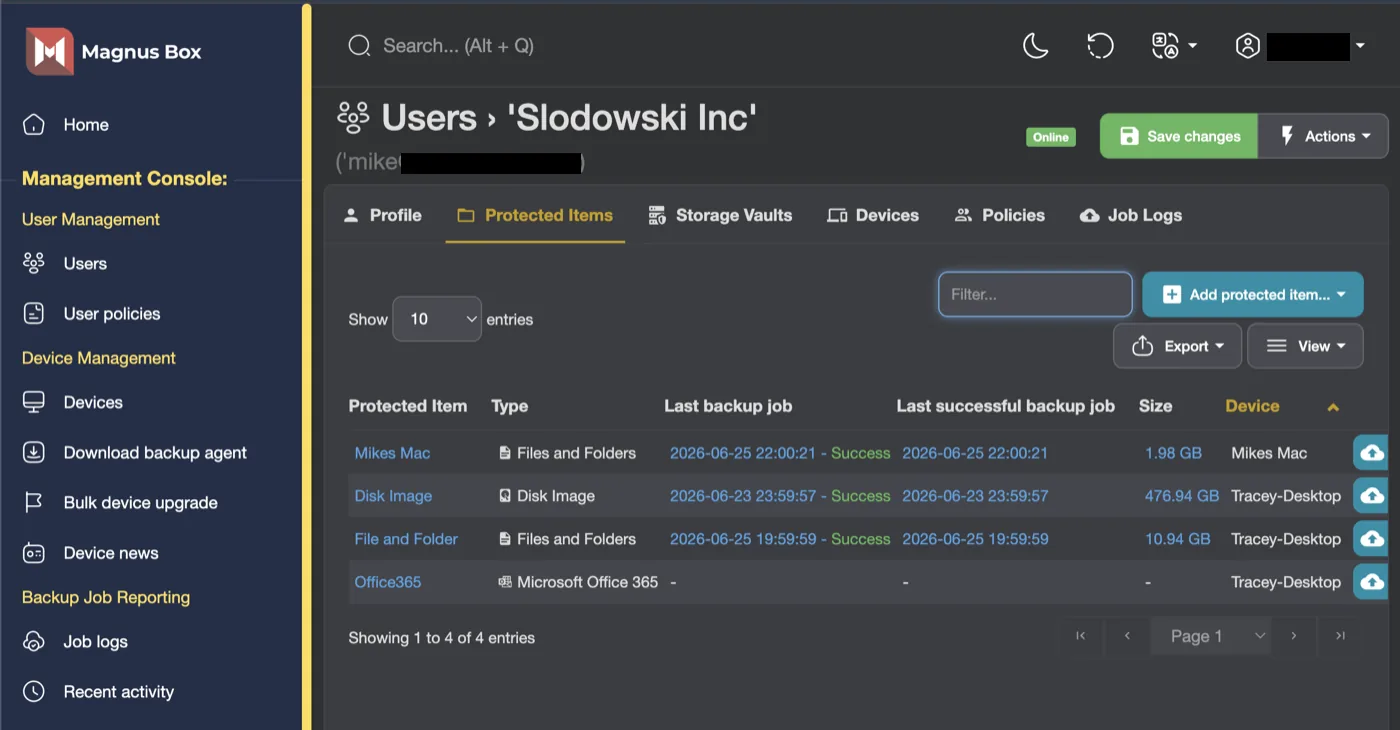This screenshot has width=1400, height=730.
Task: Go to first page pagination button
Action: coord(1080,636)
